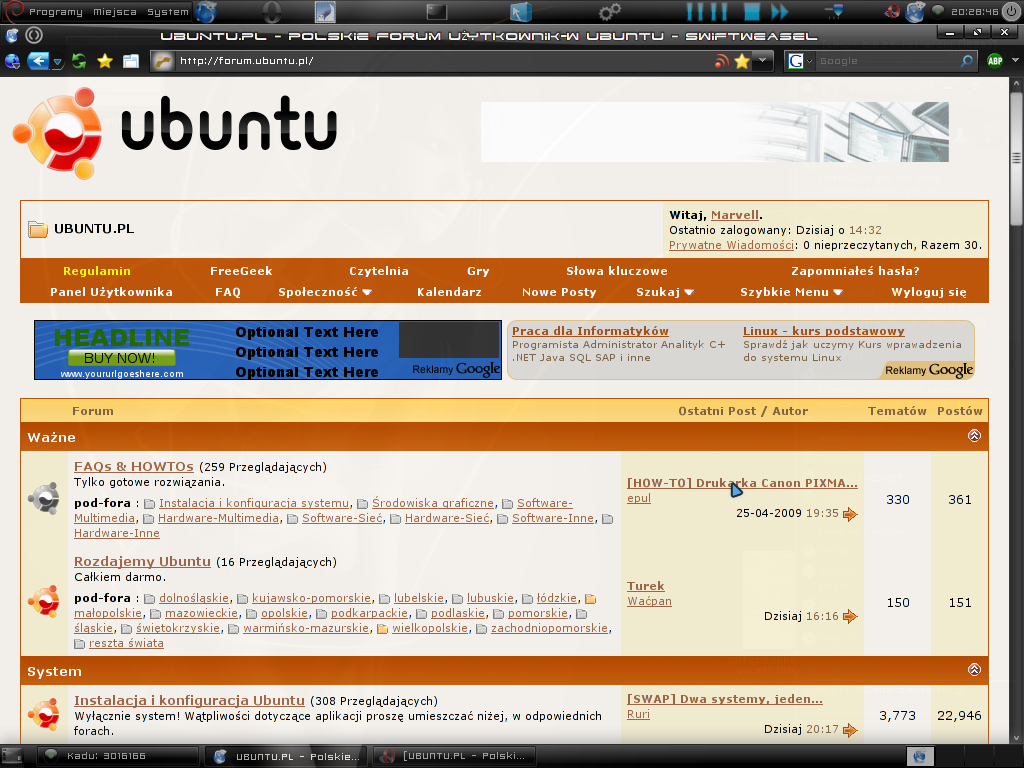Image resolution: width=1024 pixels, height=768 pixels.
Task: Click the Ubuntu logo in page header
Action: click(175, 134)
